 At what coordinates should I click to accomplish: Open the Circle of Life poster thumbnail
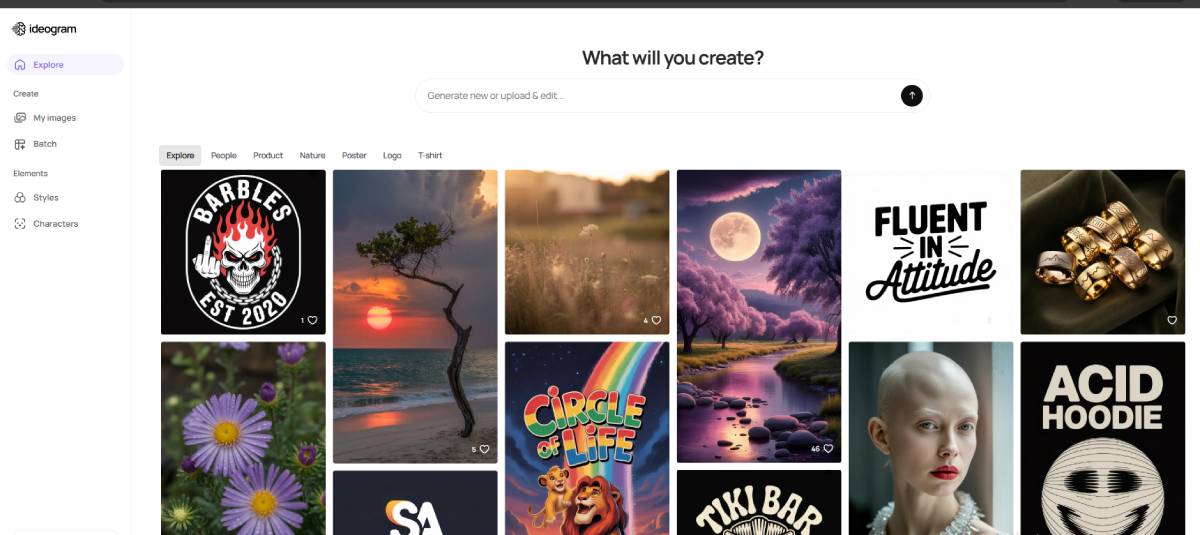[x=587, y=438]
